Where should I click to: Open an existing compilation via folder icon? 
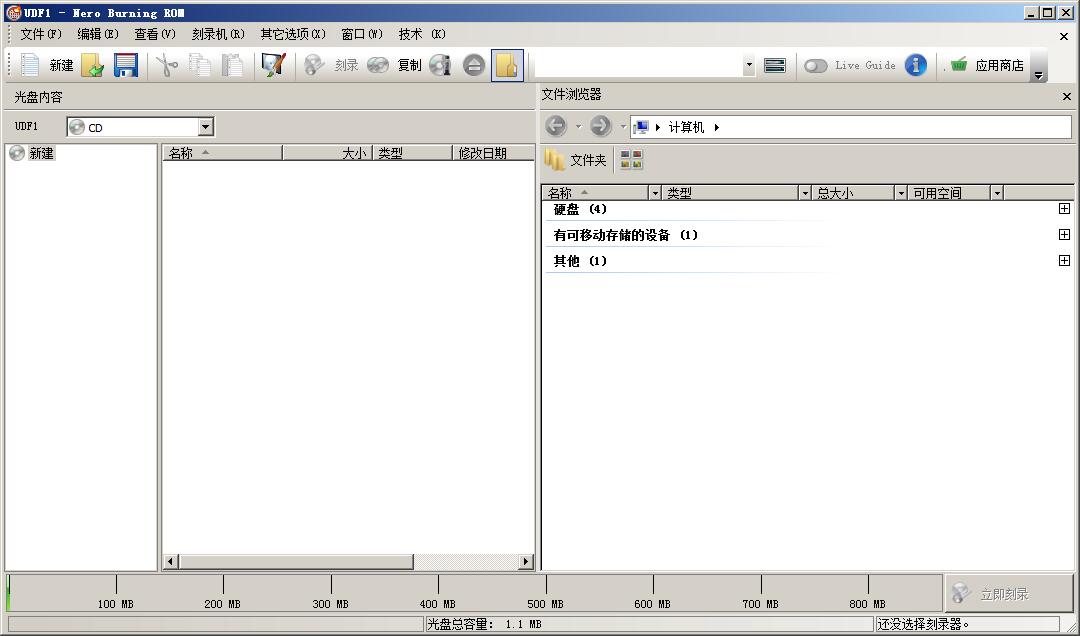(x=92, y=65)
